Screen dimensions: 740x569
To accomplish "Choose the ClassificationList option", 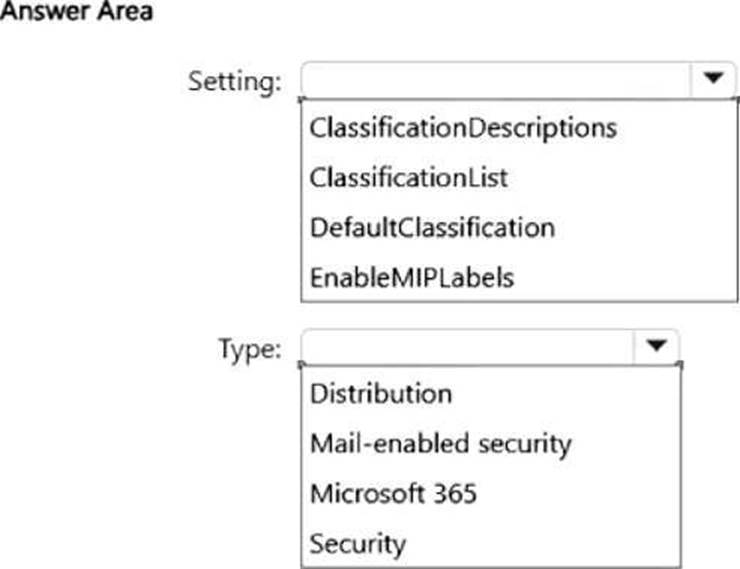I will click(409, 178).
